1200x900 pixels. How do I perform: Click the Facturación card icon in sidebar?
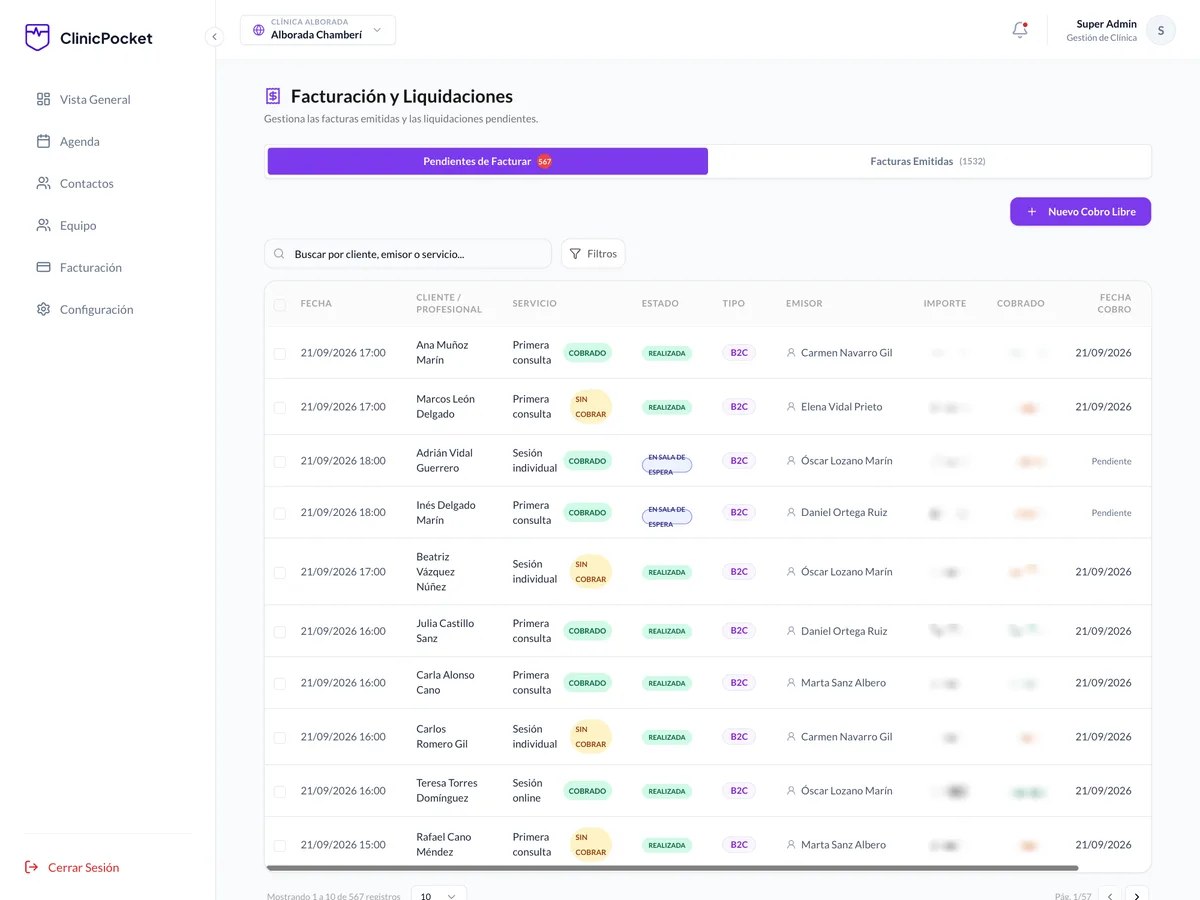pos(43,267)
